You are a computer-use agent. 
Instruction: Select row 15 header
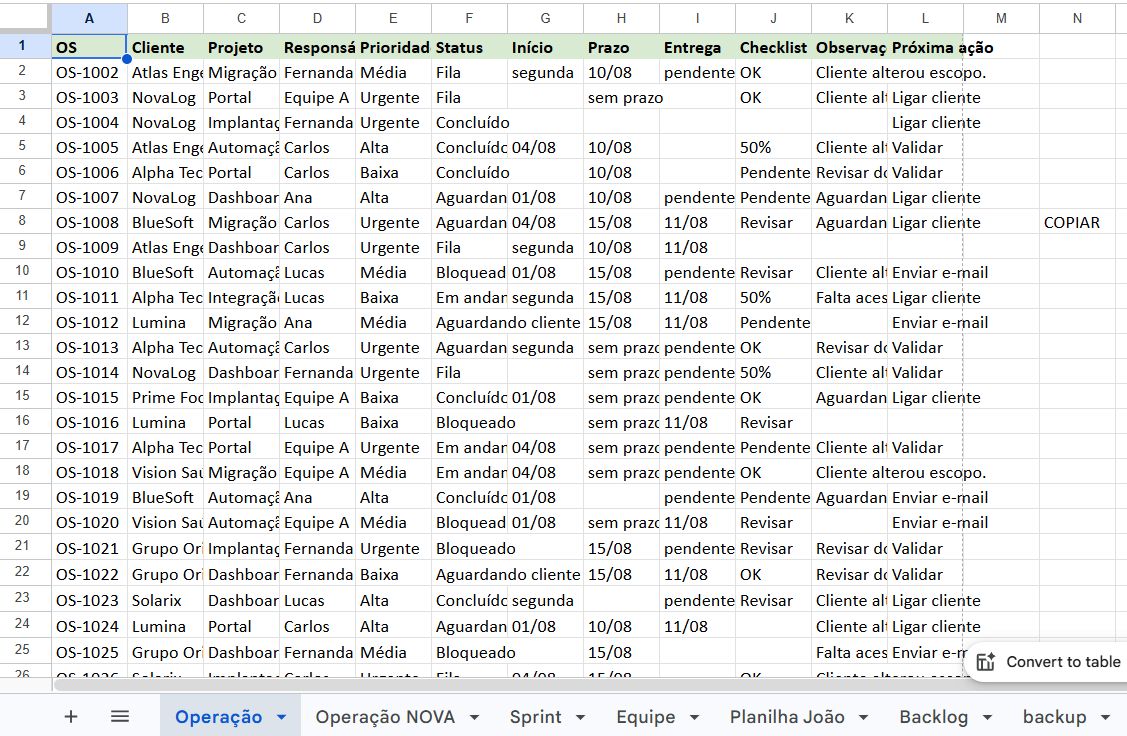click(x=22, y=397)
